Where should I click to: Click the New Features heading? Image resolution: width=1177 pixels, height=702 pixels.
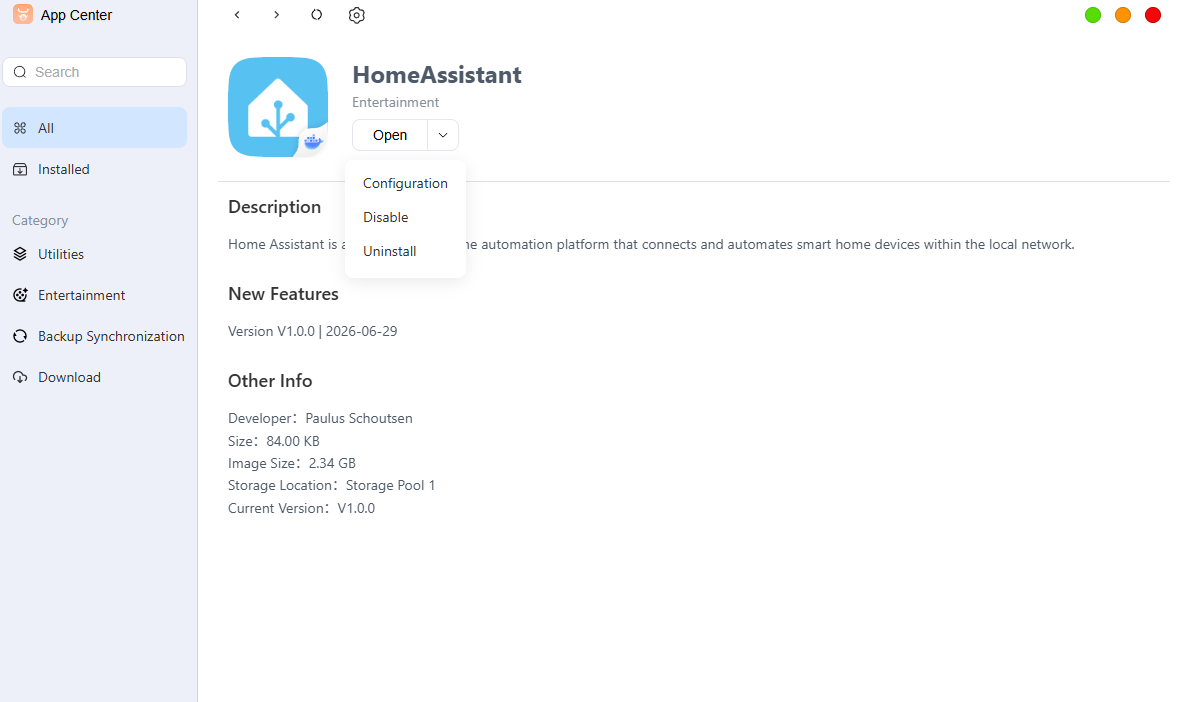283,294
